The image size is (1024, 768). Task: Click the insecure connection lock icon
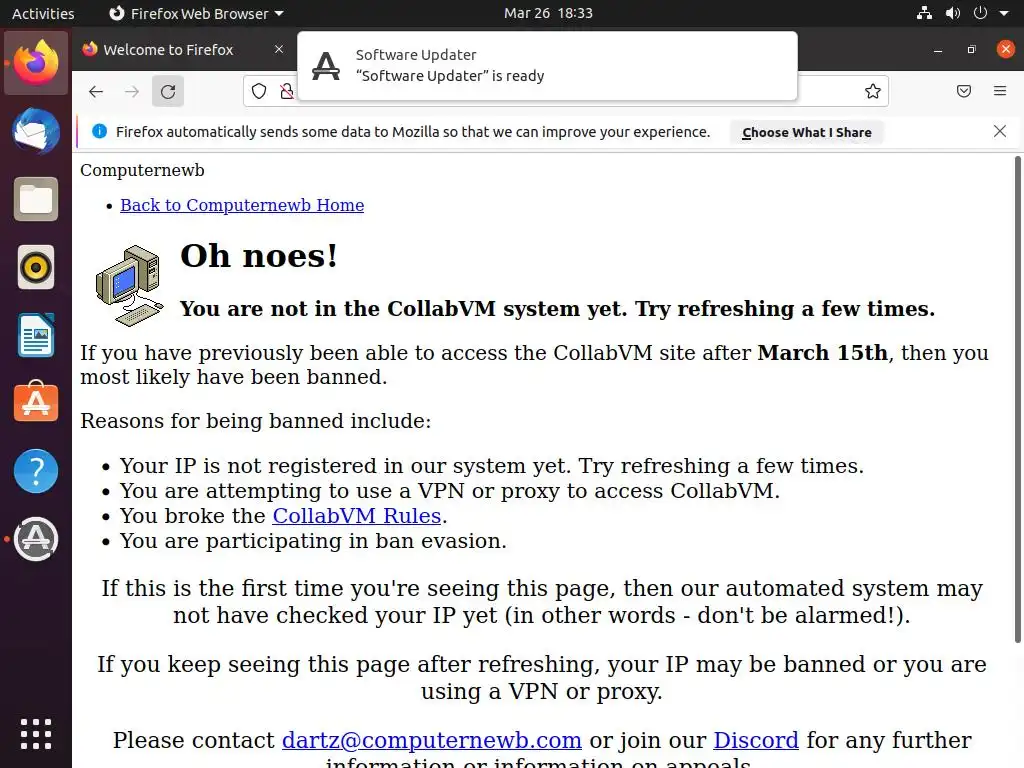(x=287, y=91)
